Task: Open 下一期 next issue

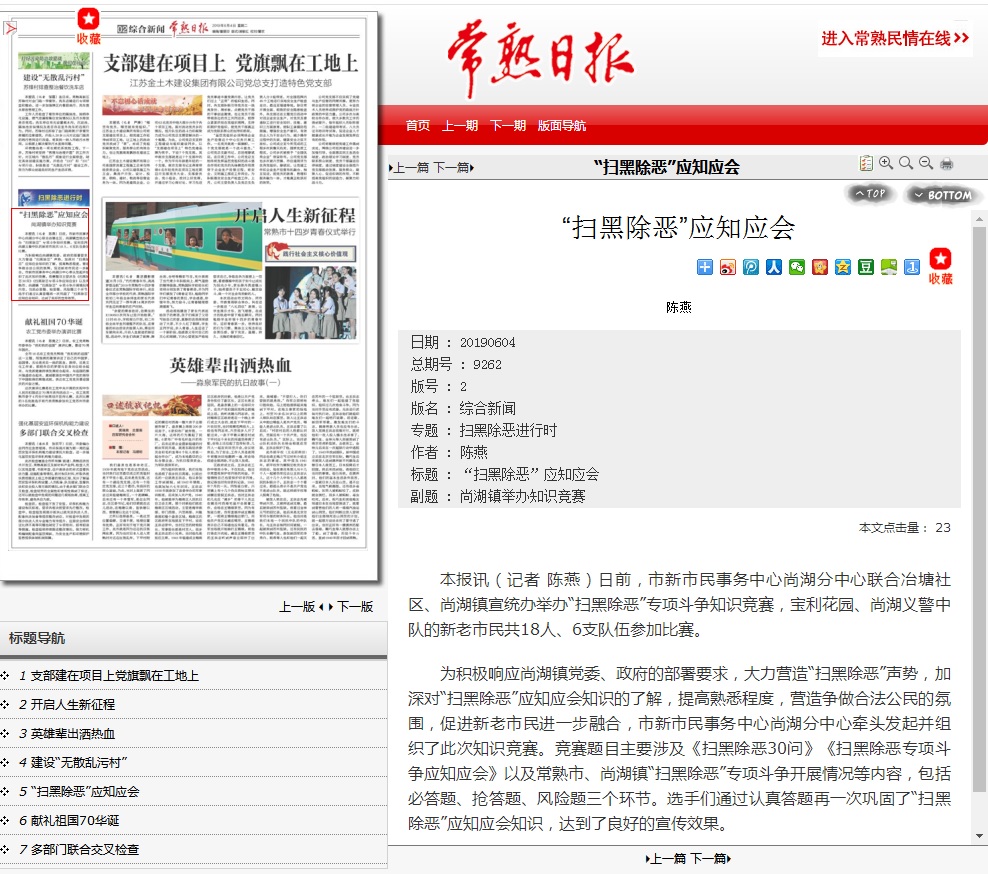Action: (x=508, y=125)
